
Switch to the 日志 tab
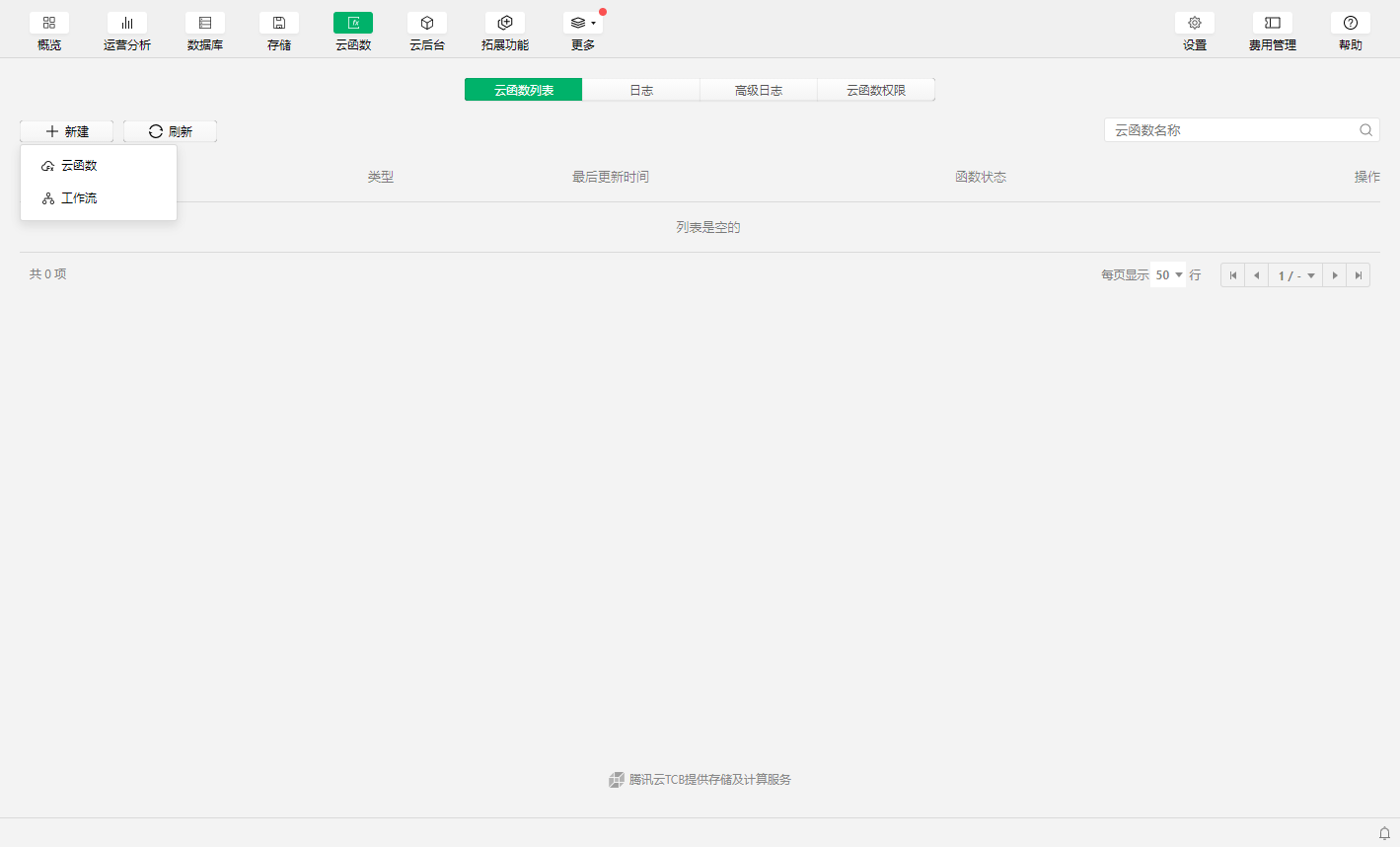[x=641, y=90]
